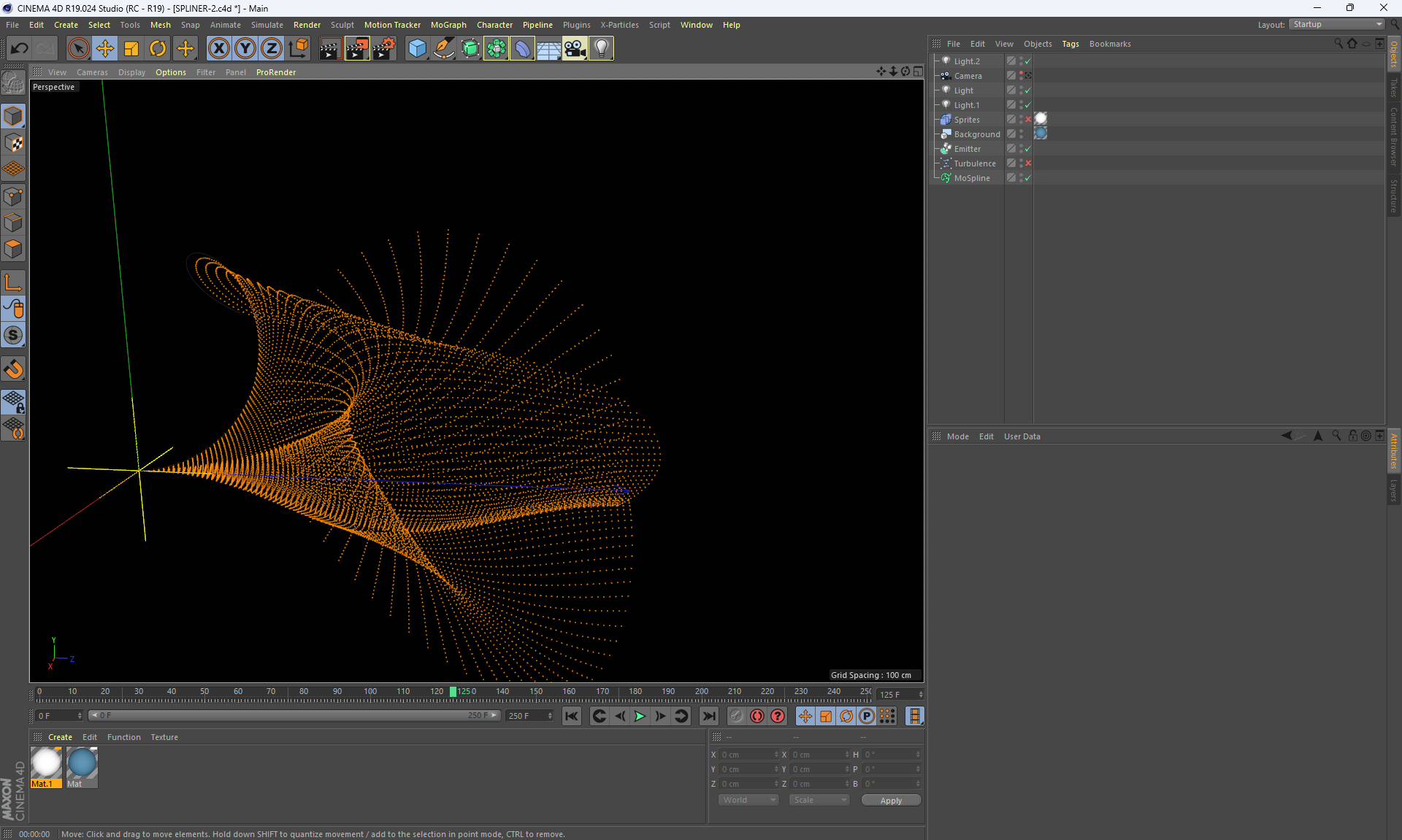This screenshot has width=1402, height=840.
Task: Click Render to Picture Viewer icon
Action: (x=357, y=49)
